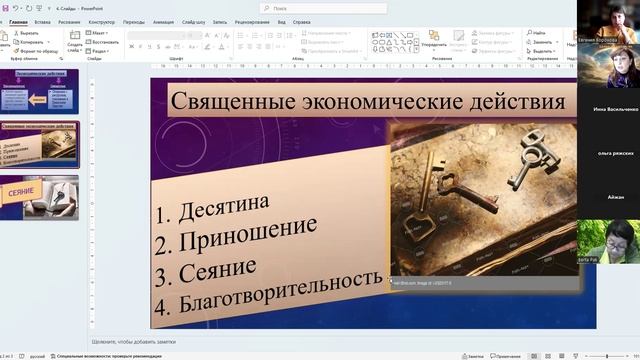
Task: Switch to normal view icon
Action: tap(534, 356)
